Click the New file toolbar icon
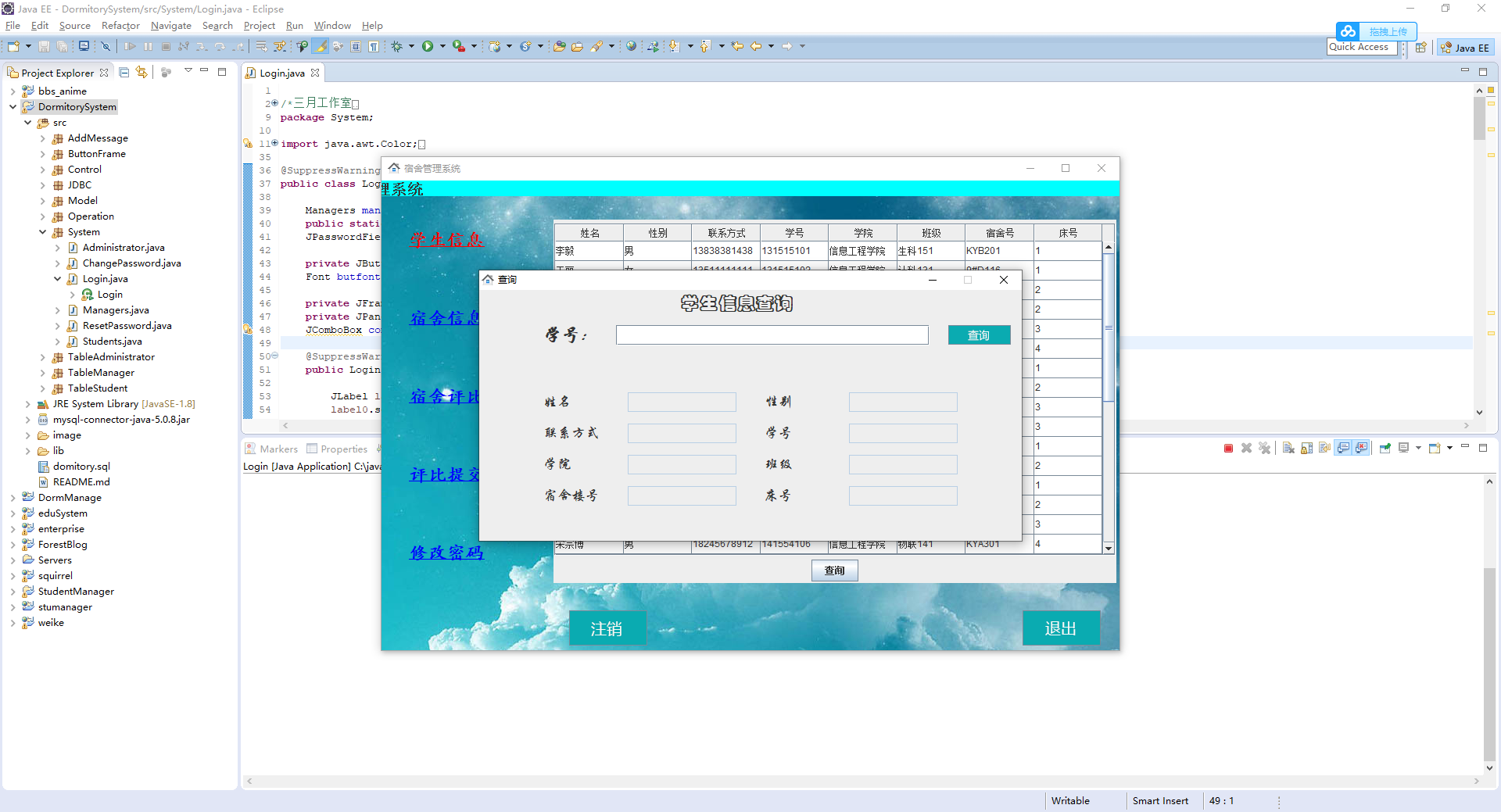 click(x=13, y=46)
